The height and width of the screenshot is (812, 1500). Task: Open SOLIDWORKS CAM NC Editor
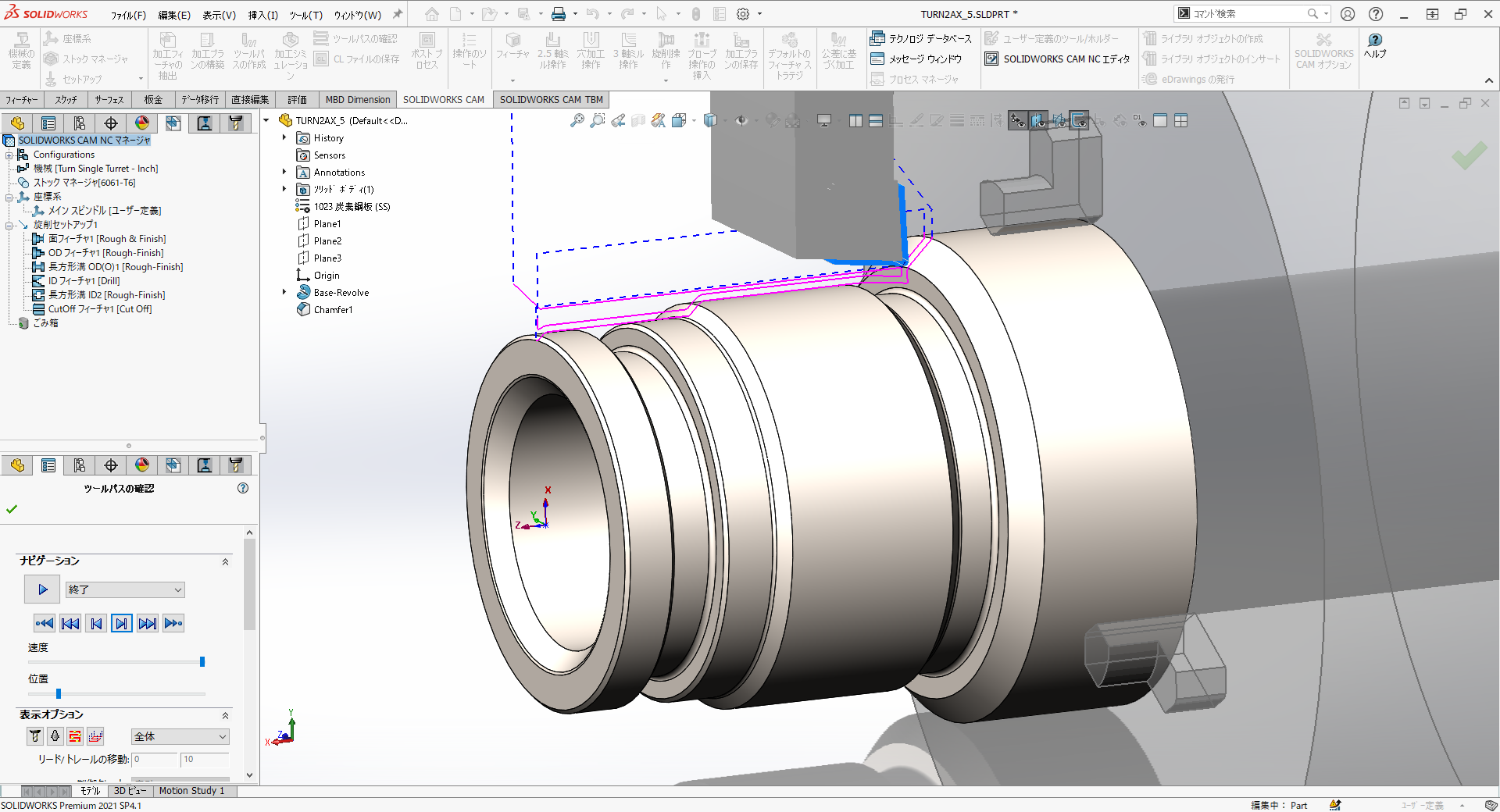[1058, 59]
